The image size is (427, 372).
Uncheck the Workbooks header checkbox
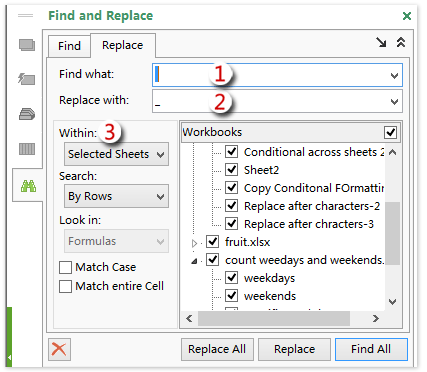390,132
